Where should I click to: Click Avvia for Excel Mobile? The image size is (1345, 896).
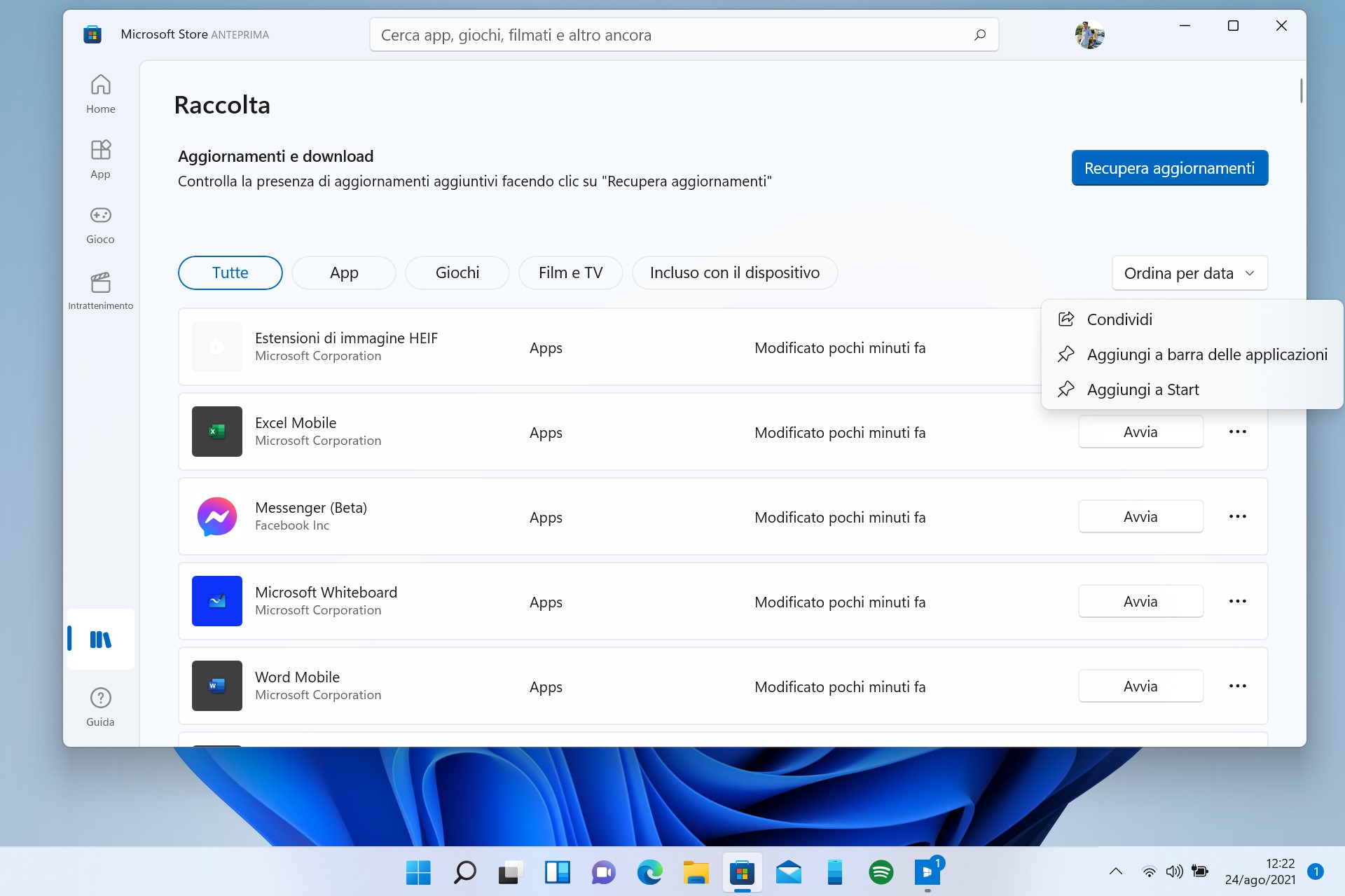(1140, 432)
